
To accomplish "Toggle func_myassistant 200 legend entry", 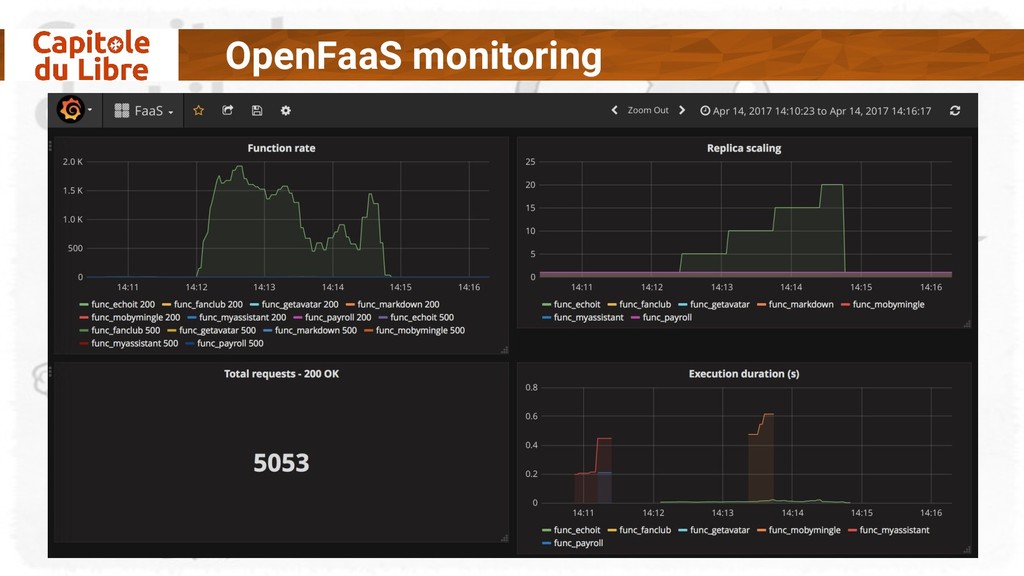I will click(x=242, y=317).
